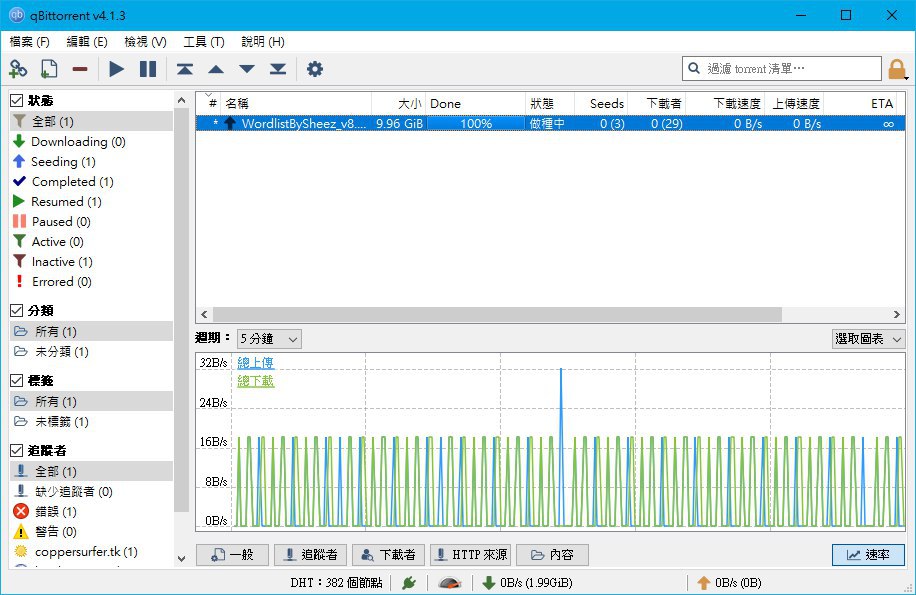Pause torrents with the pause icon

tap(148, 69)
